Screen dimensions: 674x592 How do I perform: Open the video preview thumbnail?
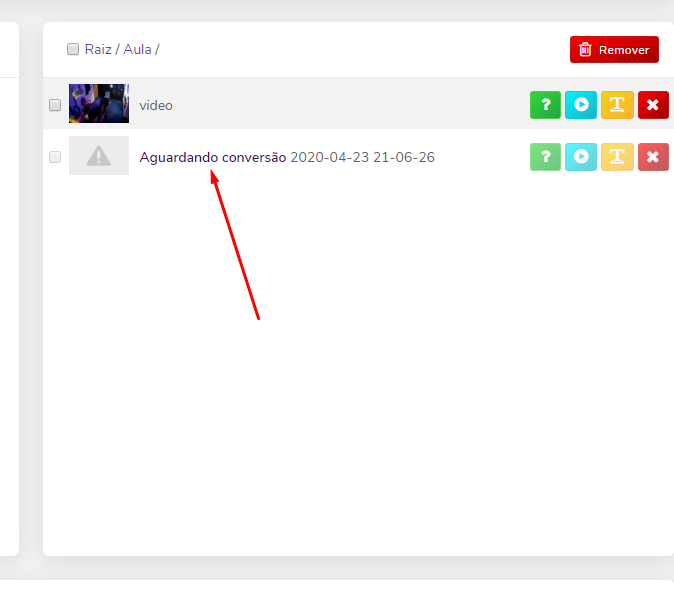99,104
